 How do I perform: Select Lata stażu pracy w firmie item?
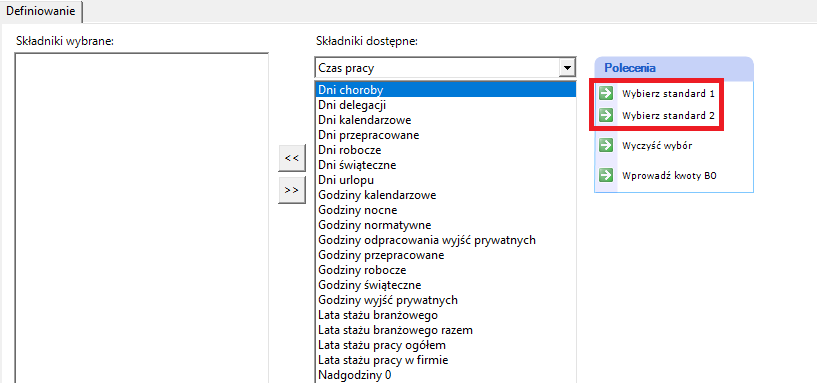tap(445, 361)
